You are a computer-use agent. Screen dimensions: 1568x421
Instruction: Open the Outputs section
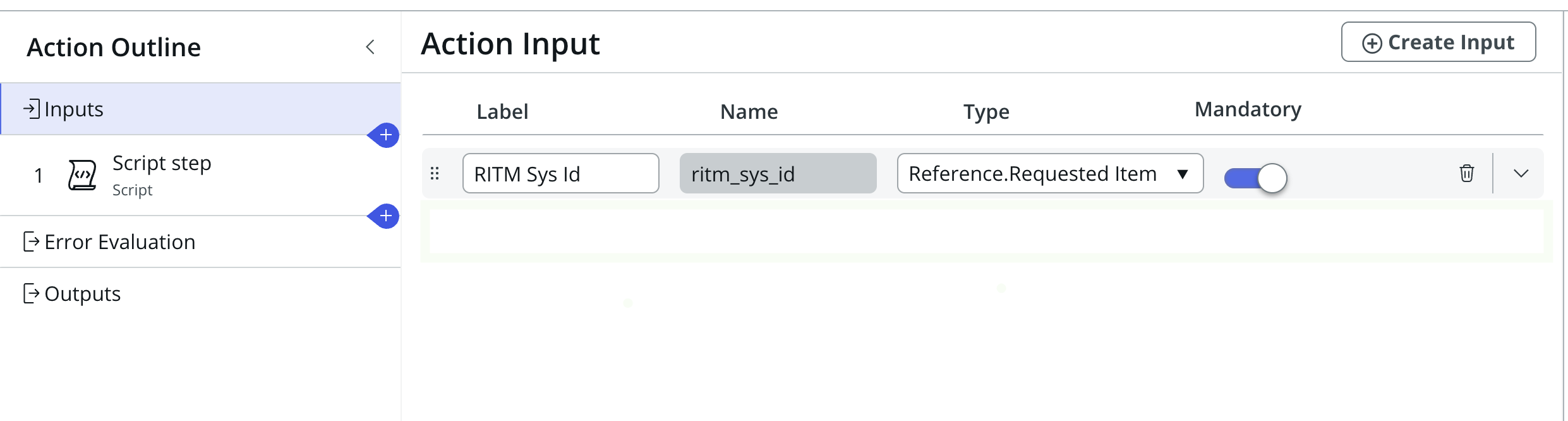click(83, 293)
